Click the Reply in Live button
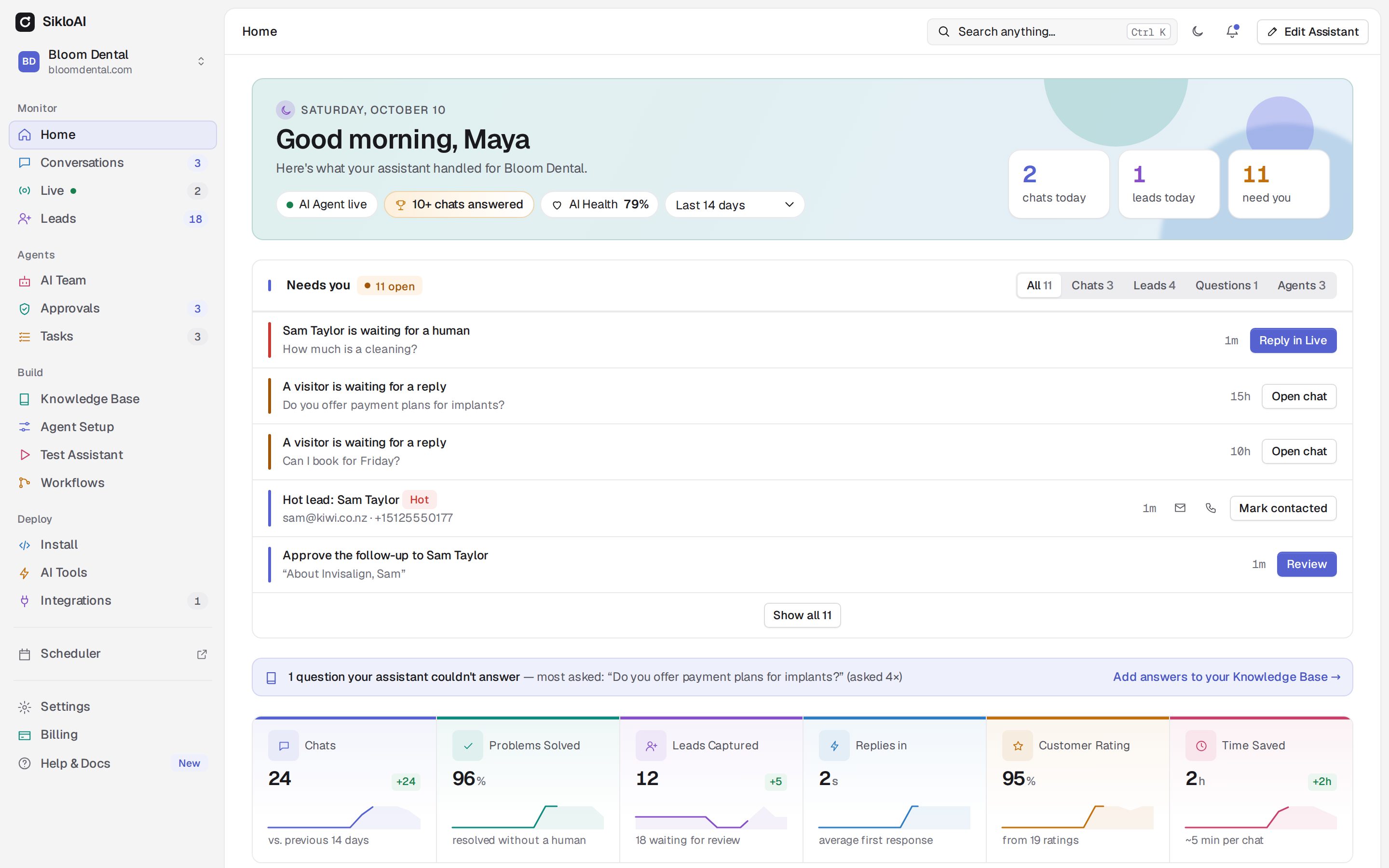Viewport: 1389px width, 868px height. coord(1293,340)
